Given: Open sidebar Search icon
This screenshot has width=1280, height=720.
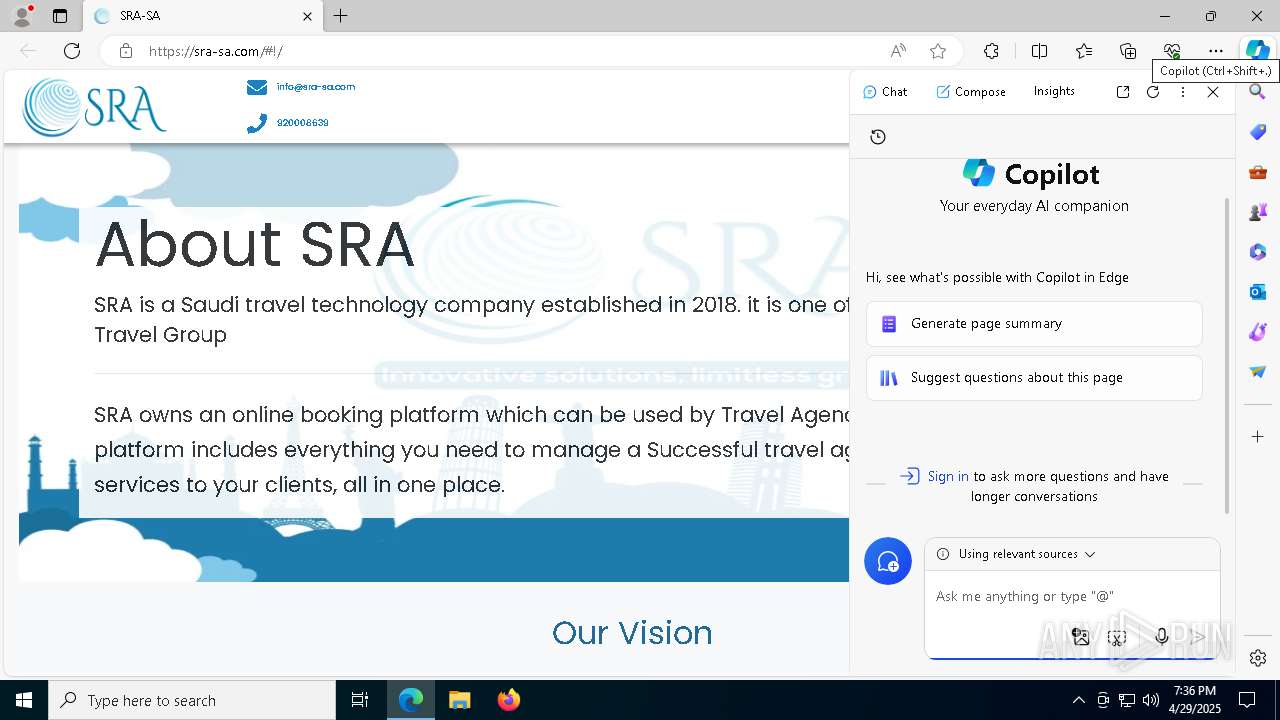Looking at the screenshot, I should point(1258,92).
